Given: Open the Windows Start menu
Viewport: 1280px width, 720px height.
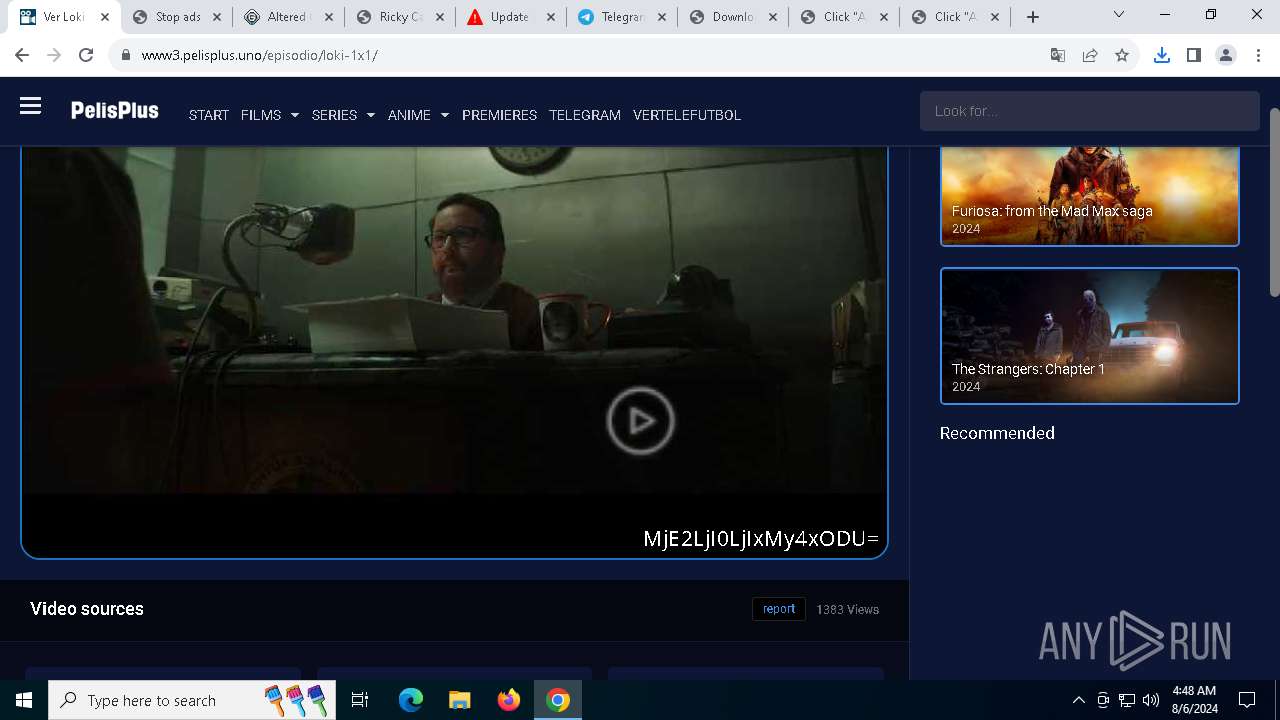Looking at the screenshot, I should pos(24,700).
